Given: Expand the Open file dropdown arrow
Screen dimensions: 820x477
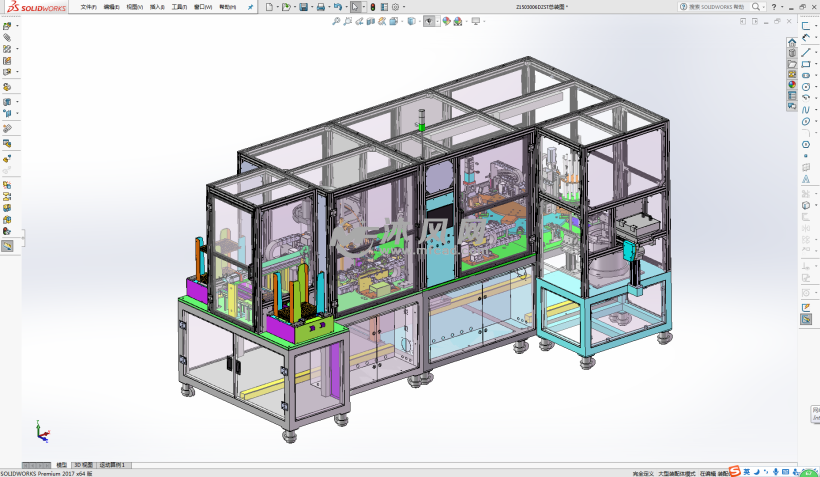Looking at the screenshot, I should click(294, 7).
